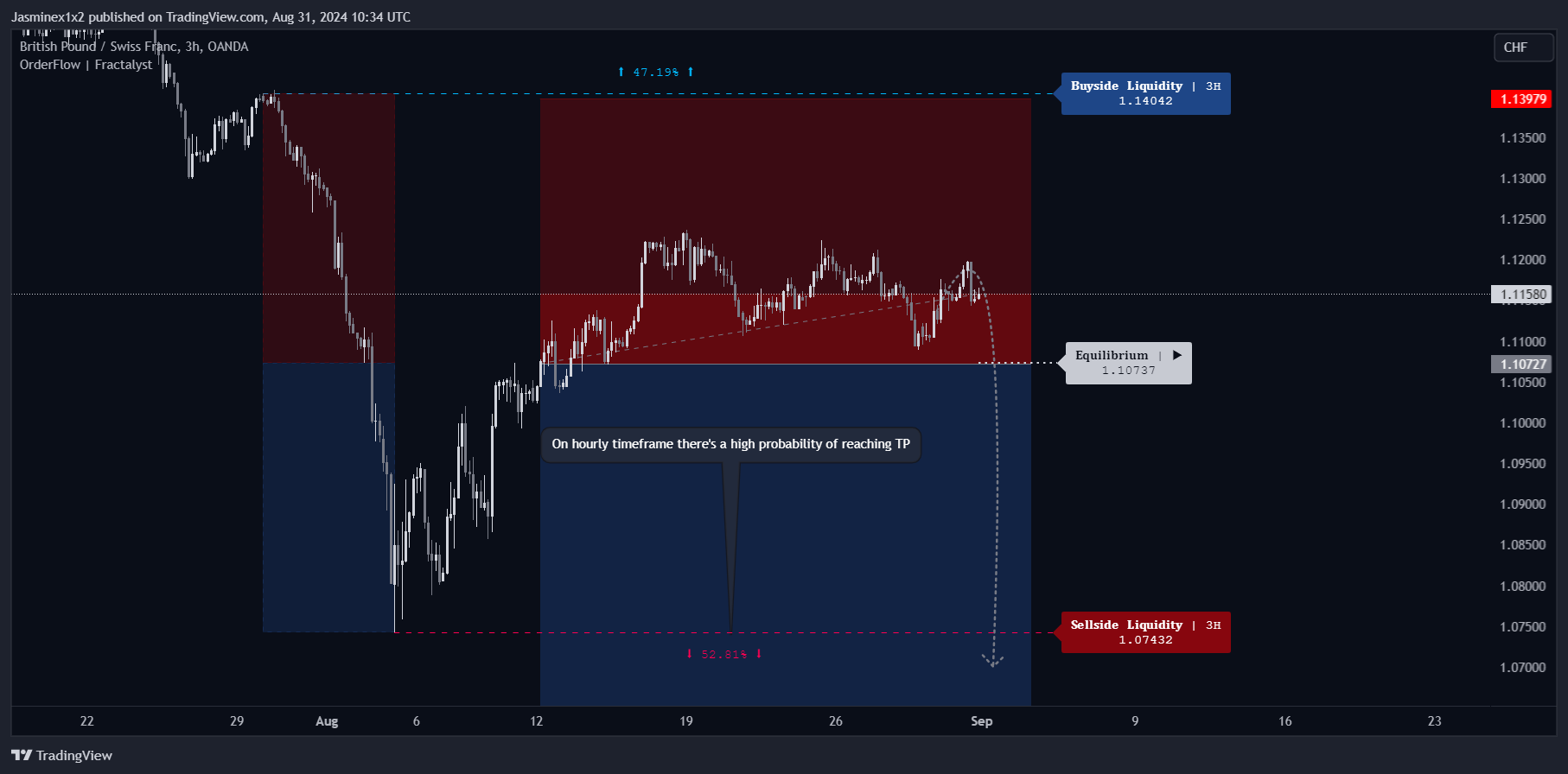1568x774 pixels.
Task: Click the 29 date on time axis
Action: click(x=237, y=721)
